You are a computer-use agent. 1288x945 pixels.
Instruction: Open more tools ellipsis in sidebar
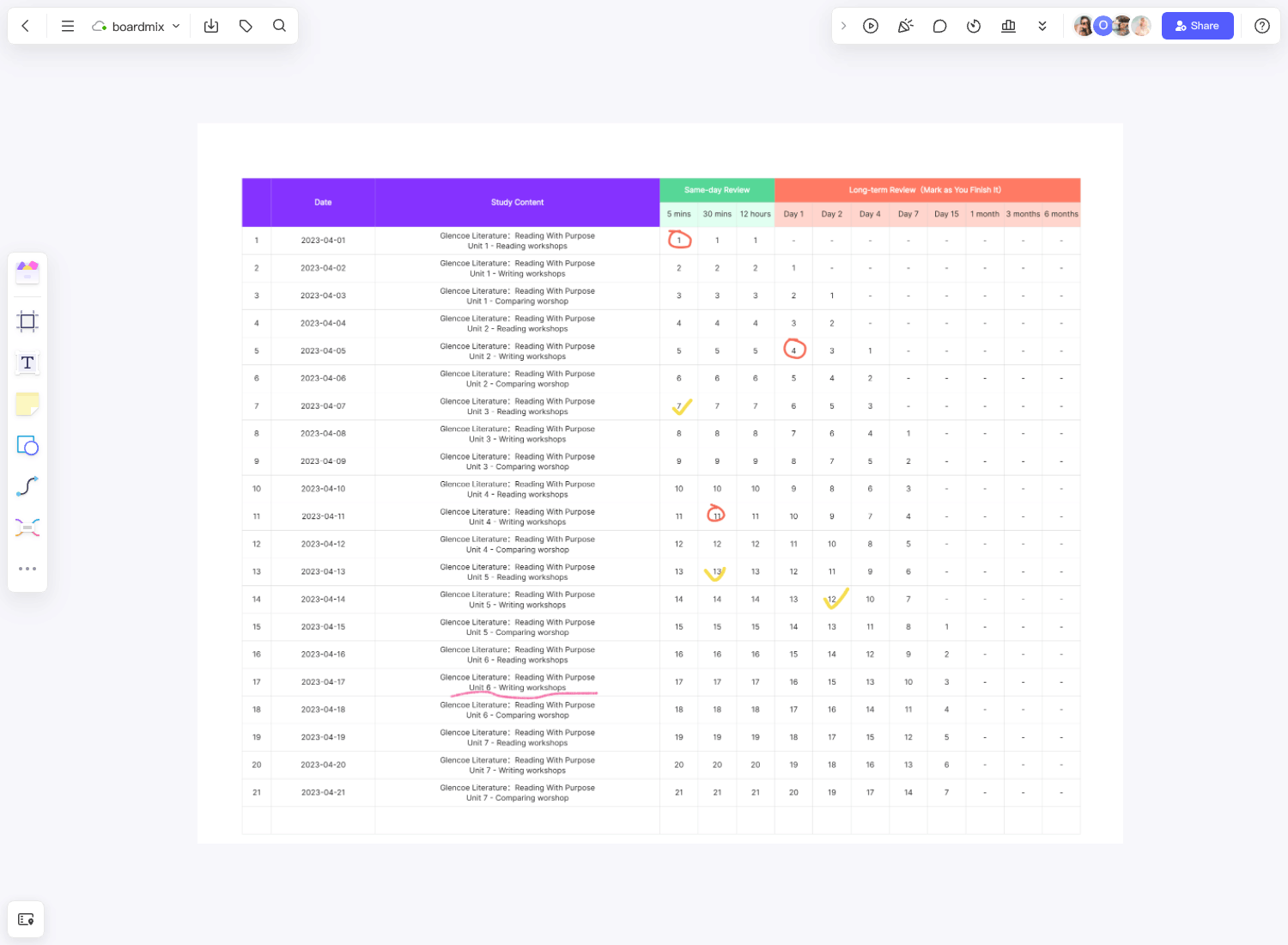[x=27, y=569]
